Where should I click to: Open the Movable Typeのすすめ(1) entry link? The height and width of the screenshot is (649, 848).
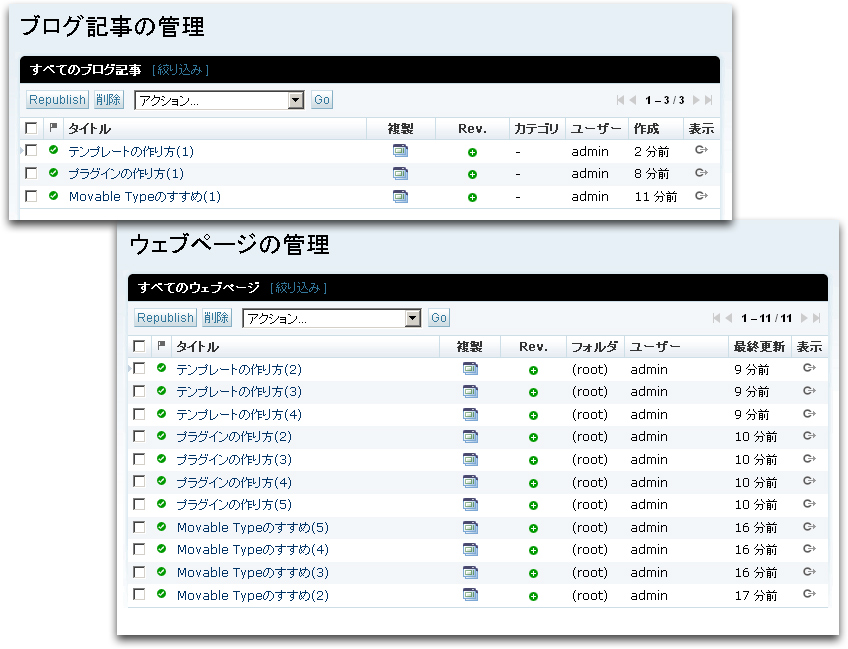tap(145, 196)
